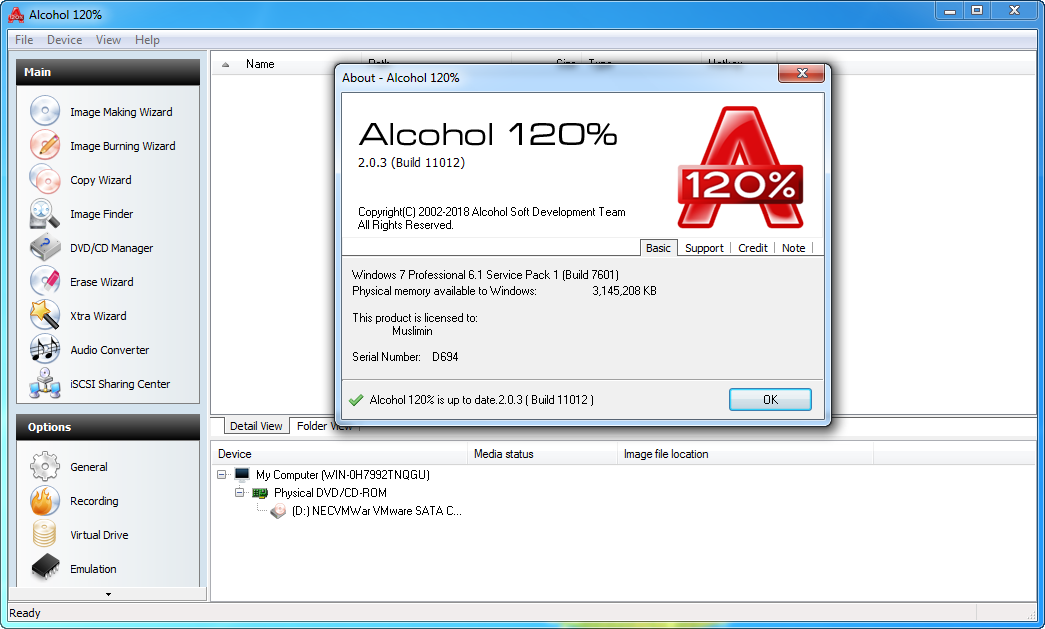Open Virtual Drive stacked discs icon
Screen dimensions: 1045x629
(x=45, y=534)
